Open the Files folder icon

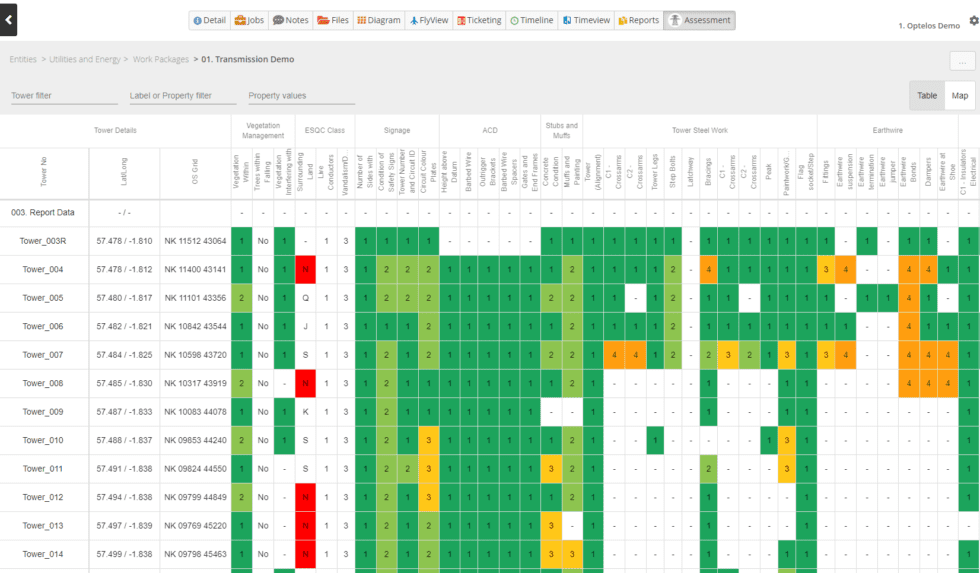322,20
